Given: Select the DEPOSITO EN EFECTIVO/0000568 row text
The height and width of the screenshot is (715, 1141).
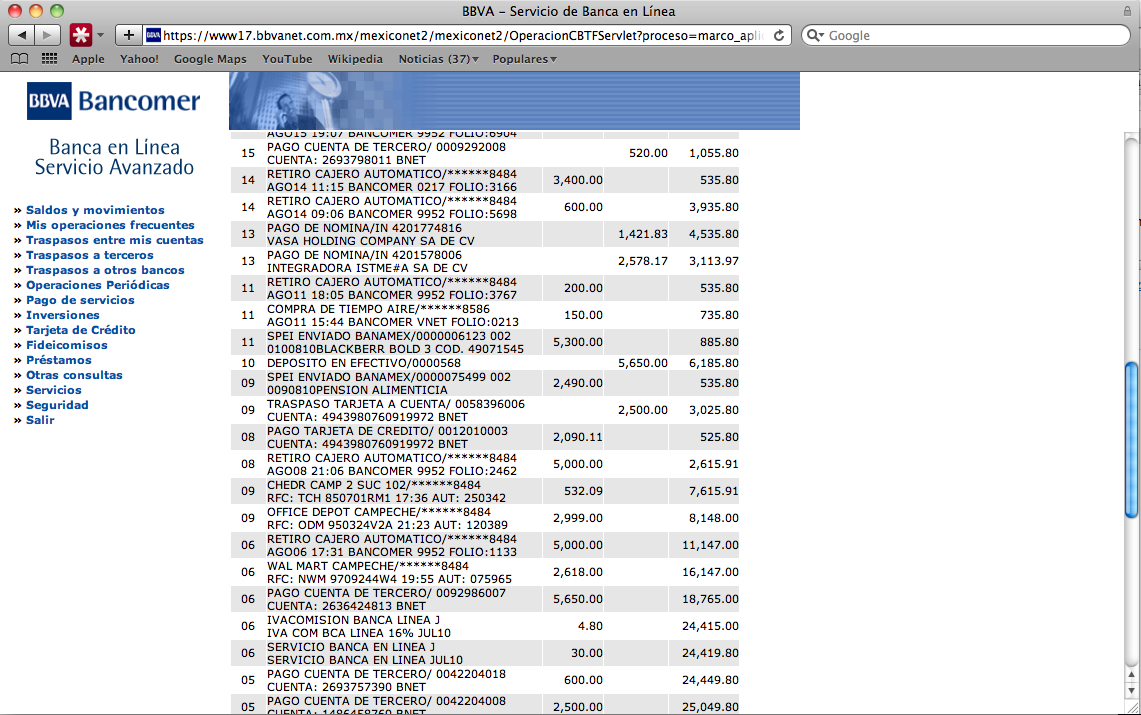Looking at the screenshot, I should [x=364, y=363].
